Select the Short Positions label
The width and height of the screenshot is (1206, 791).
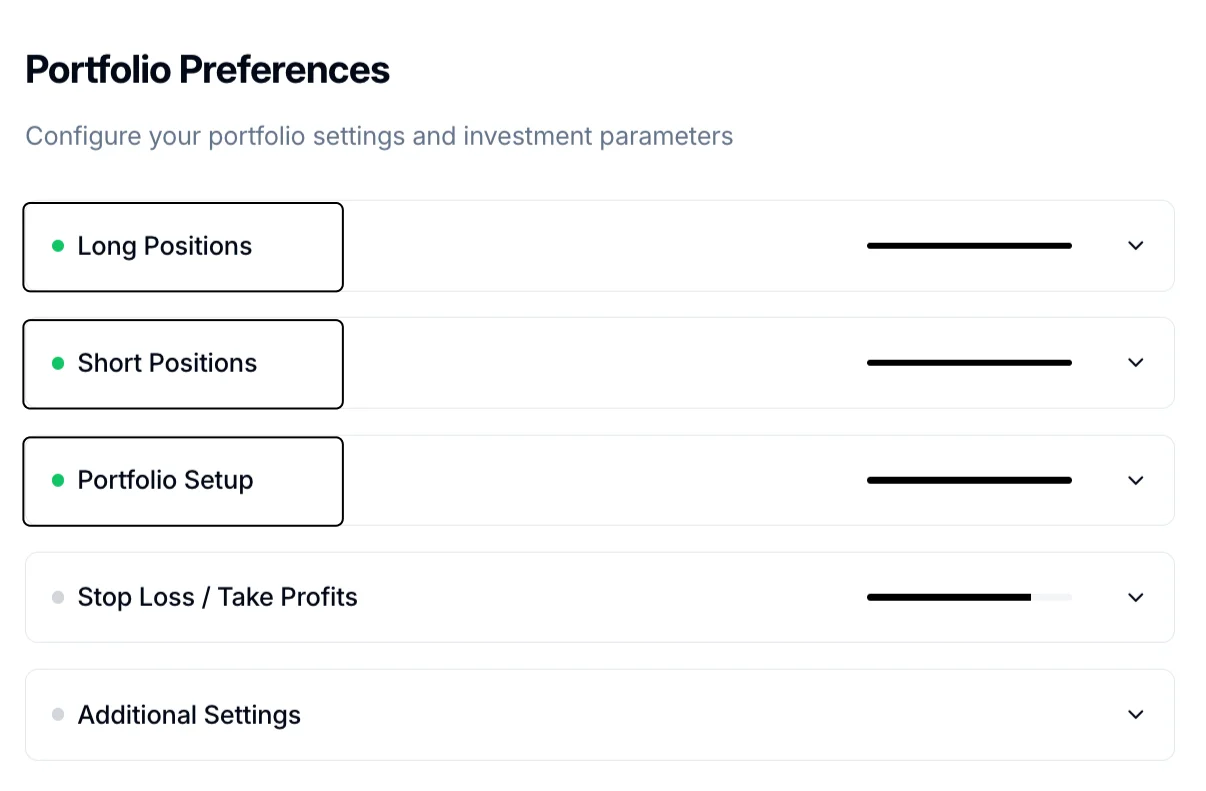pos(167,363)
